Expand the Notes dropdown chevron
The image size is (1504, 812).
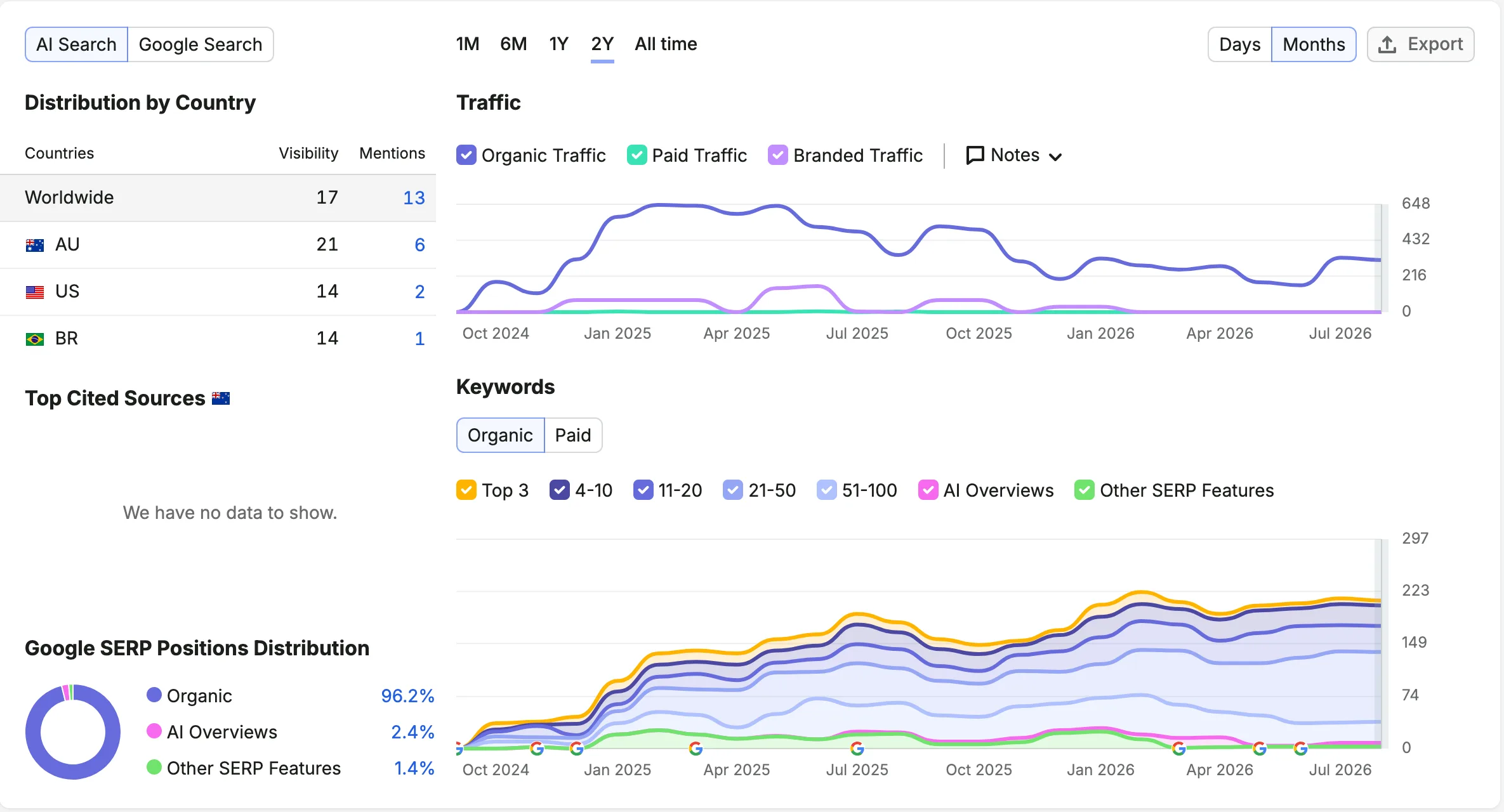click(x=1055, y=157)
